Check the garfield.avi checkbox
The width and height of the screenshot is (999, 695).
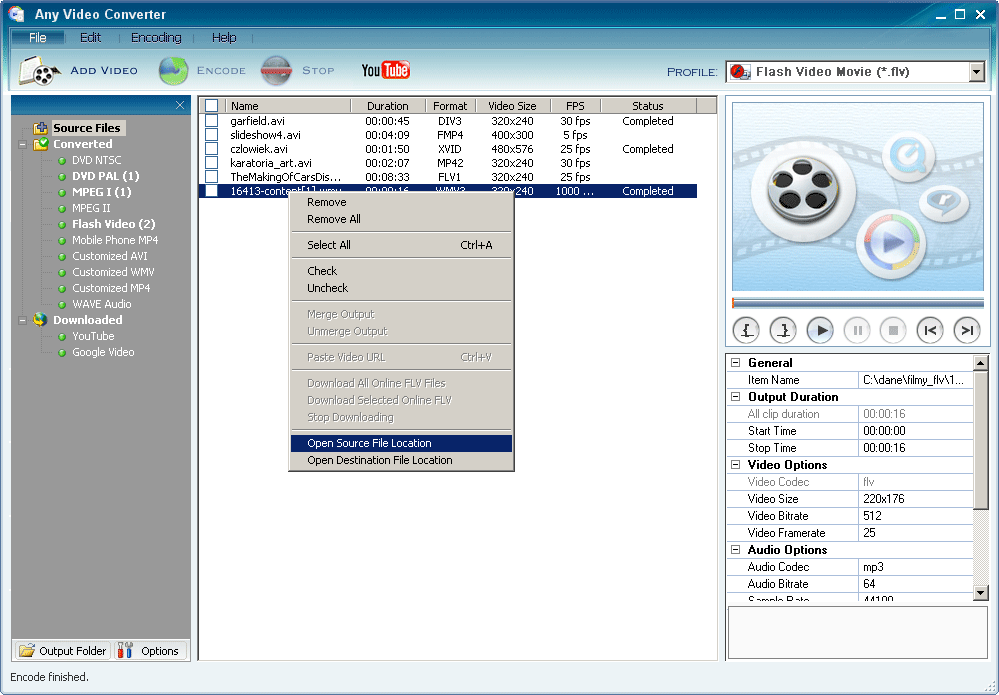pyautogui.click(x=212, y=120)
